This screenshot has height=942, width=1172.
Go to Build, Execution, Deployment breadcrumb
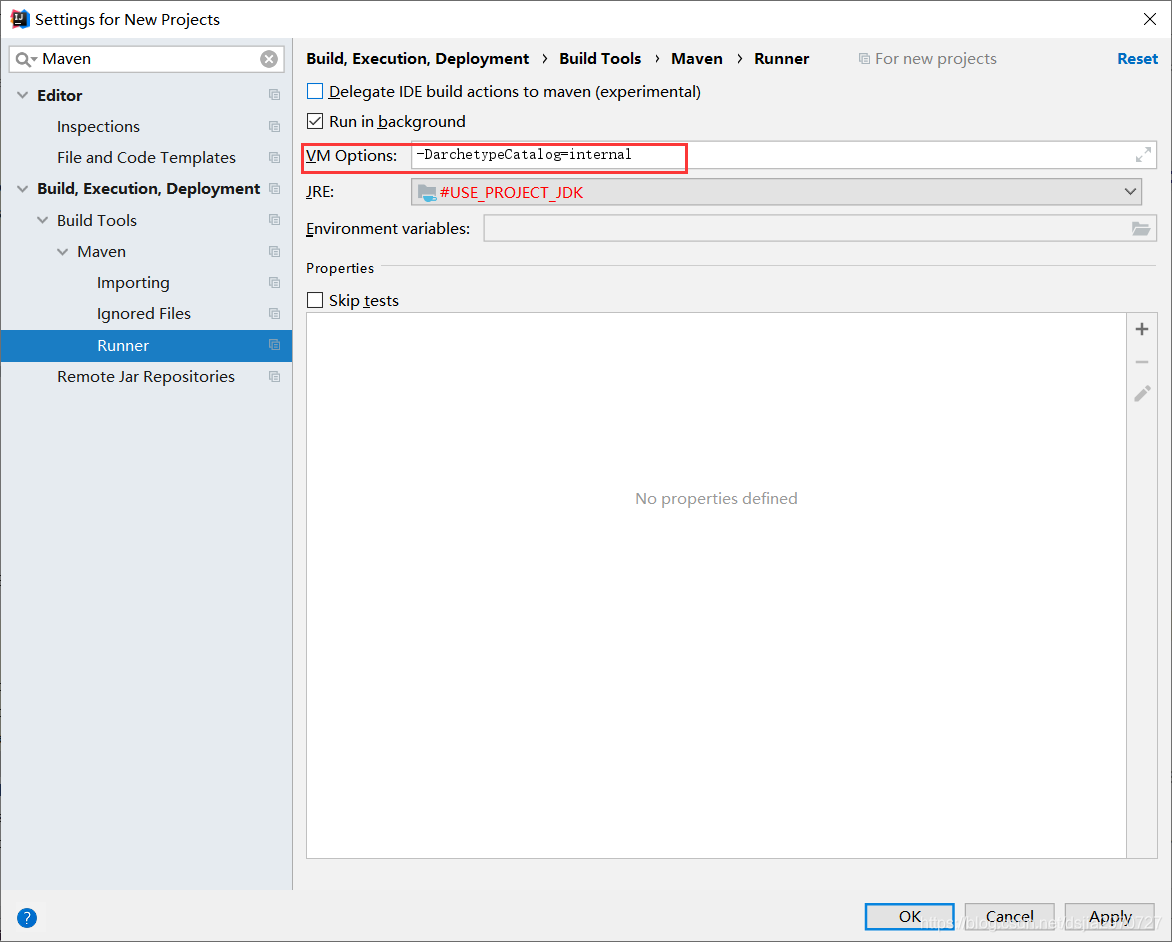tap(417, 58)
